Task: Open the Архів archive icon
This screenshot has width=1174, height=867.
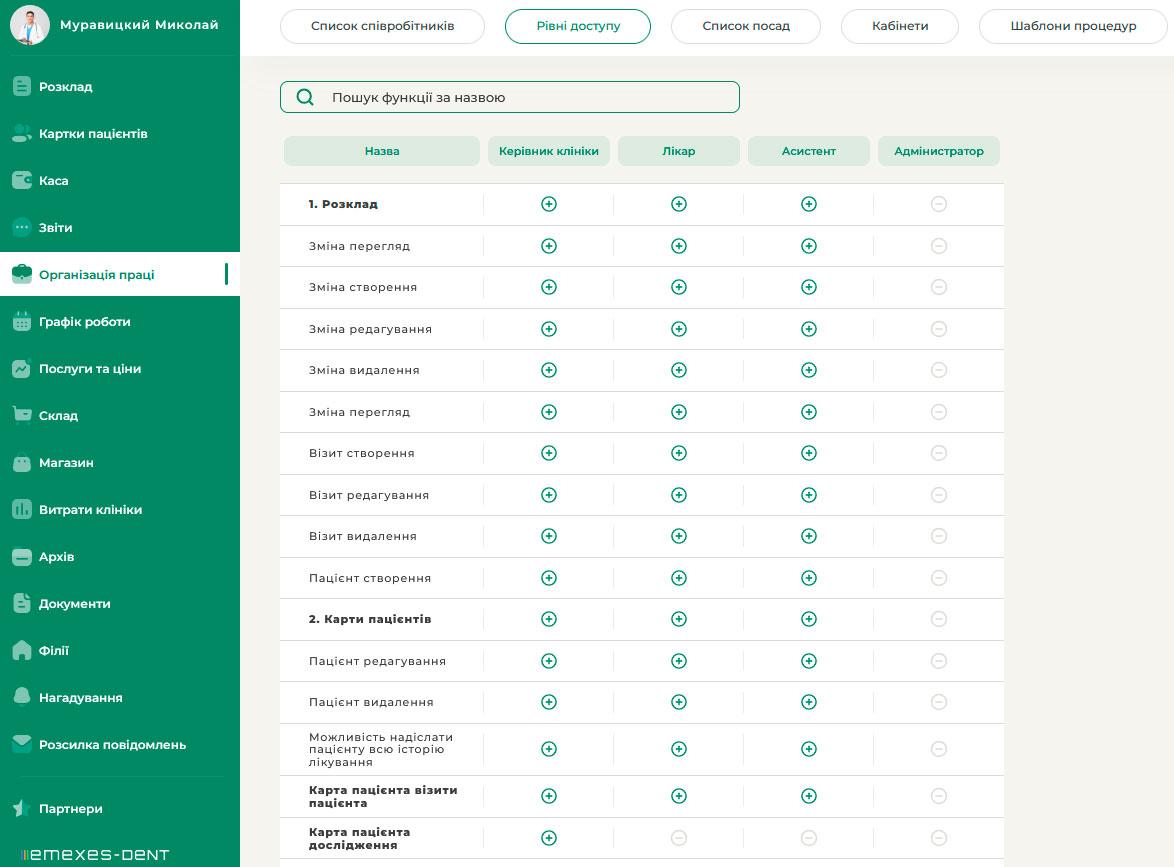Action: coord(22,556)
